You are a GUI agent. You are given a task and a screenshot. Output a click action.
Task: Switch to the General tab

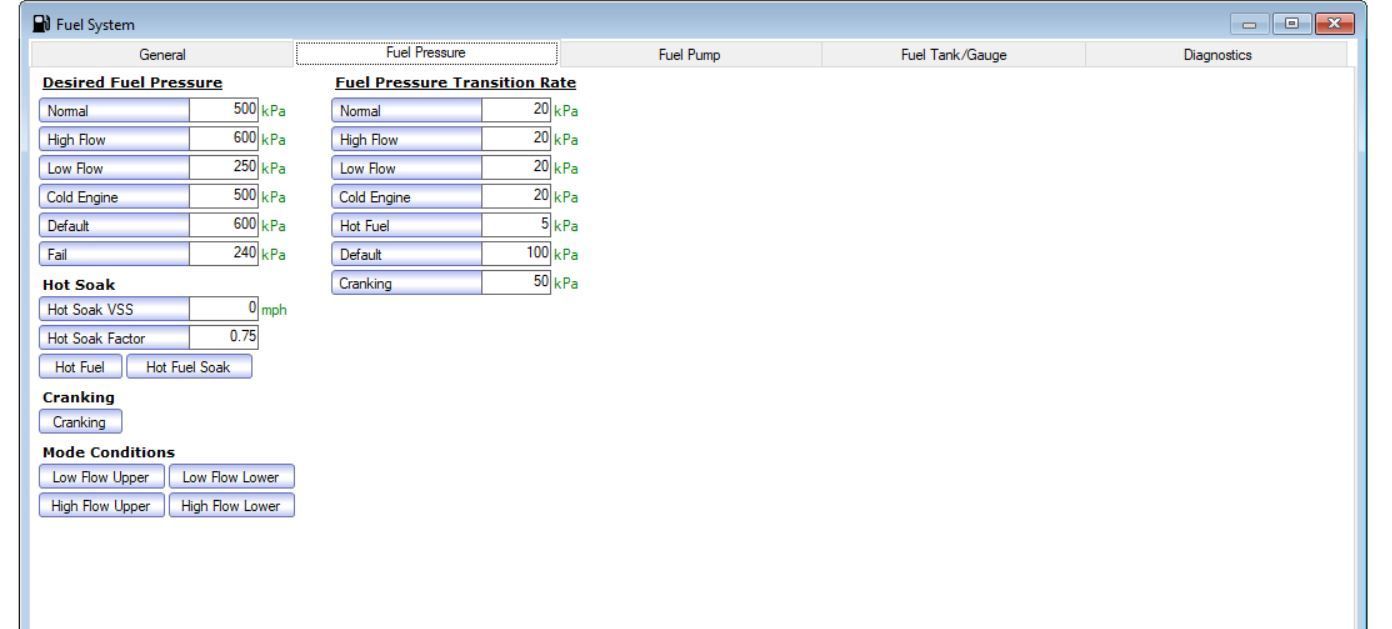[164, 53]
